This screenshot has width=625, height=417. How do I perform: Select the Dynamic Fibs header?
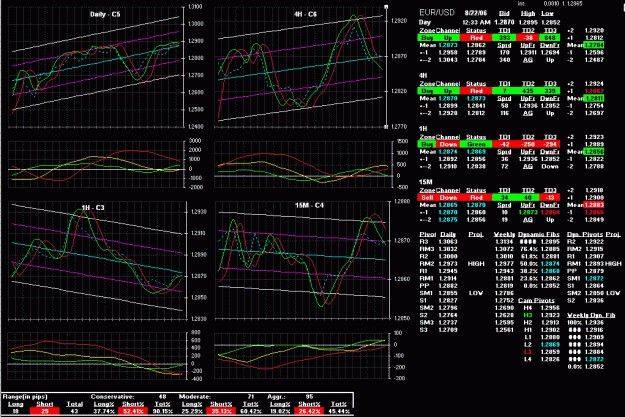pyautogui.click(x=539, y=234)
